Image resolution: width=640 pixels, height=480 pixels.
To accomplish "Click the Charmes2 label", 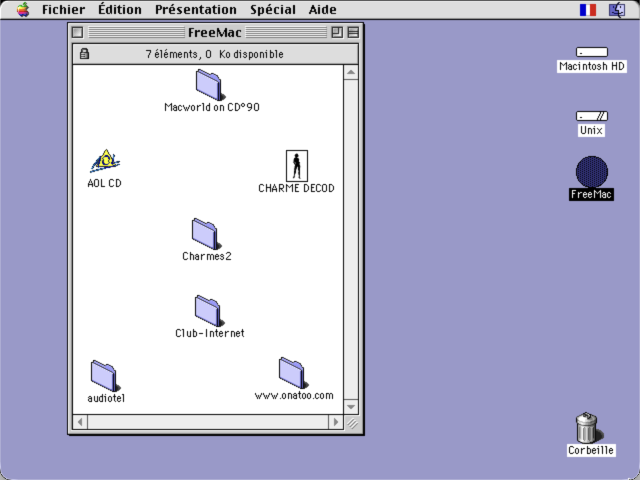I will pos(207,256).
